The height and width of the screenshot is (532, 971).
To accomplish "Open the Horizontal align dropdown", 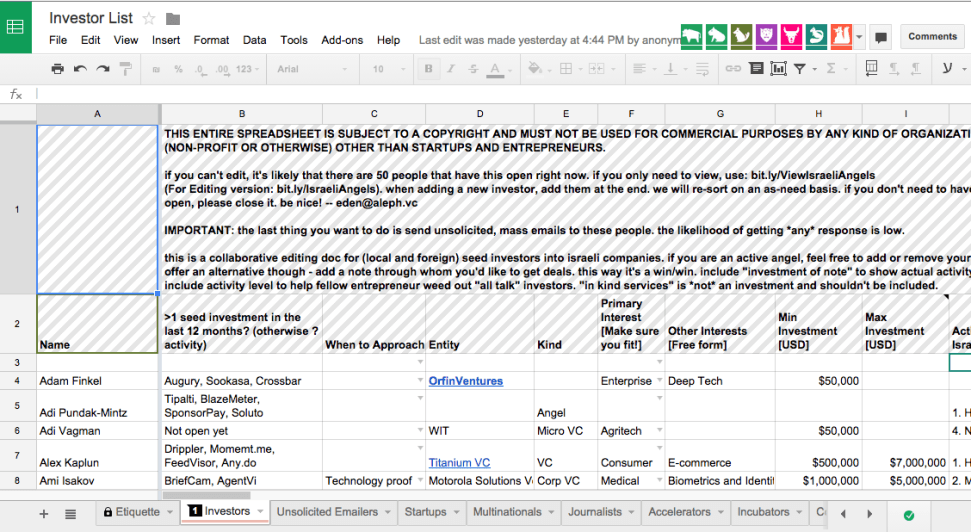I will 643,69.
